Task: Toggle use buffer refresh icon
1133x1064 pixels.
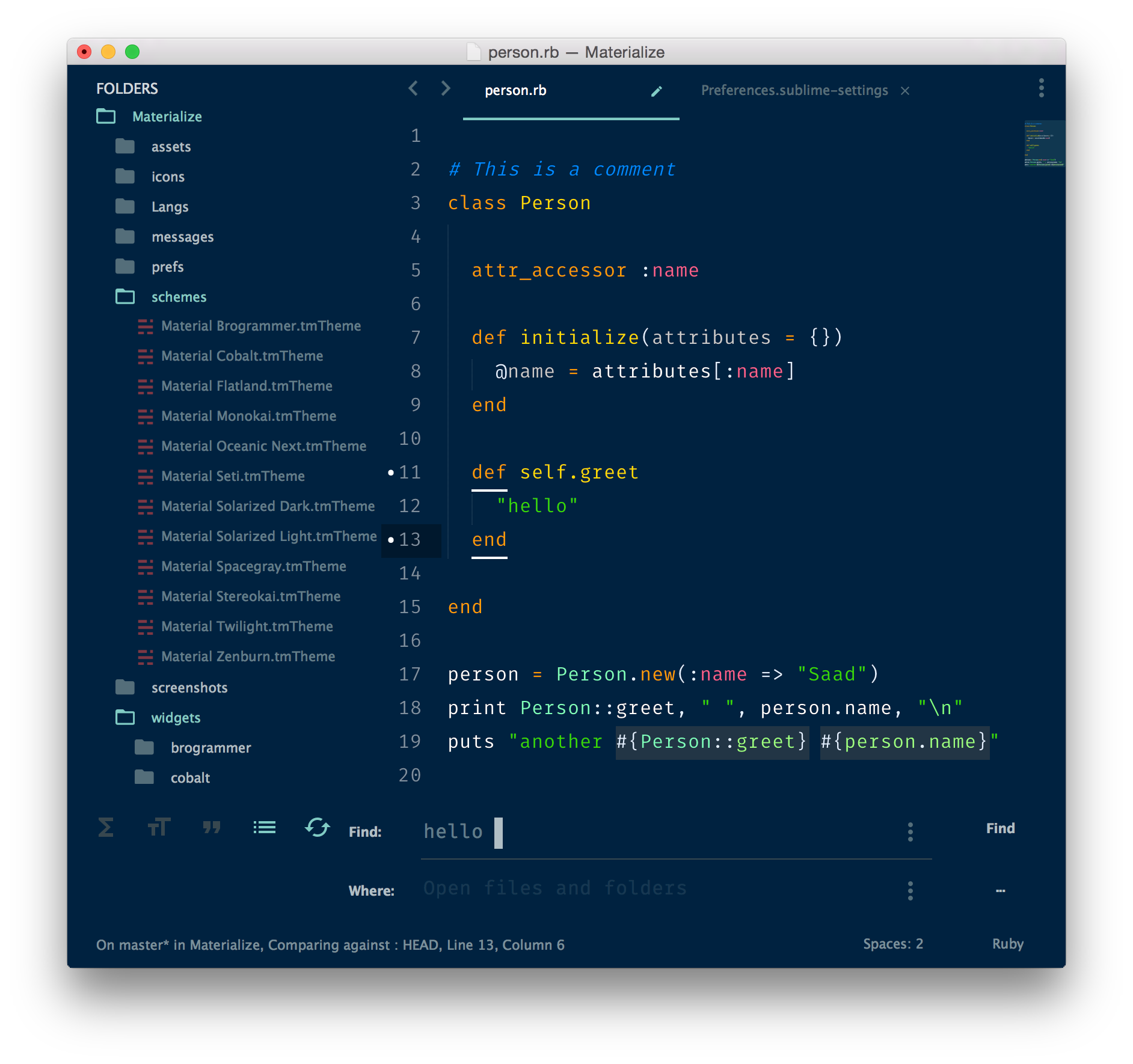Action: click(x=318, y=828)
